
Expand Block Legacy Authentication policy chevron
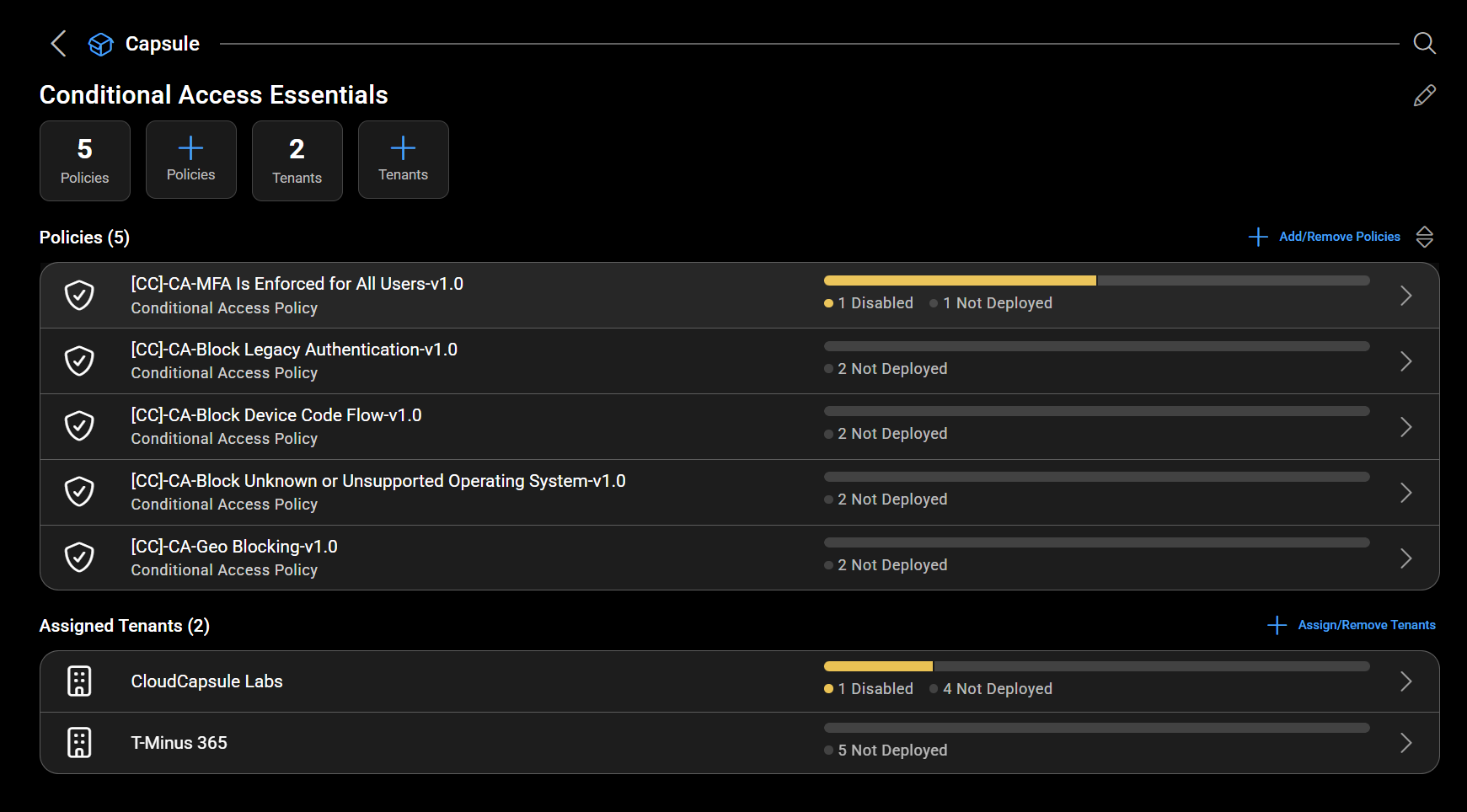(x=1405, y=361)
